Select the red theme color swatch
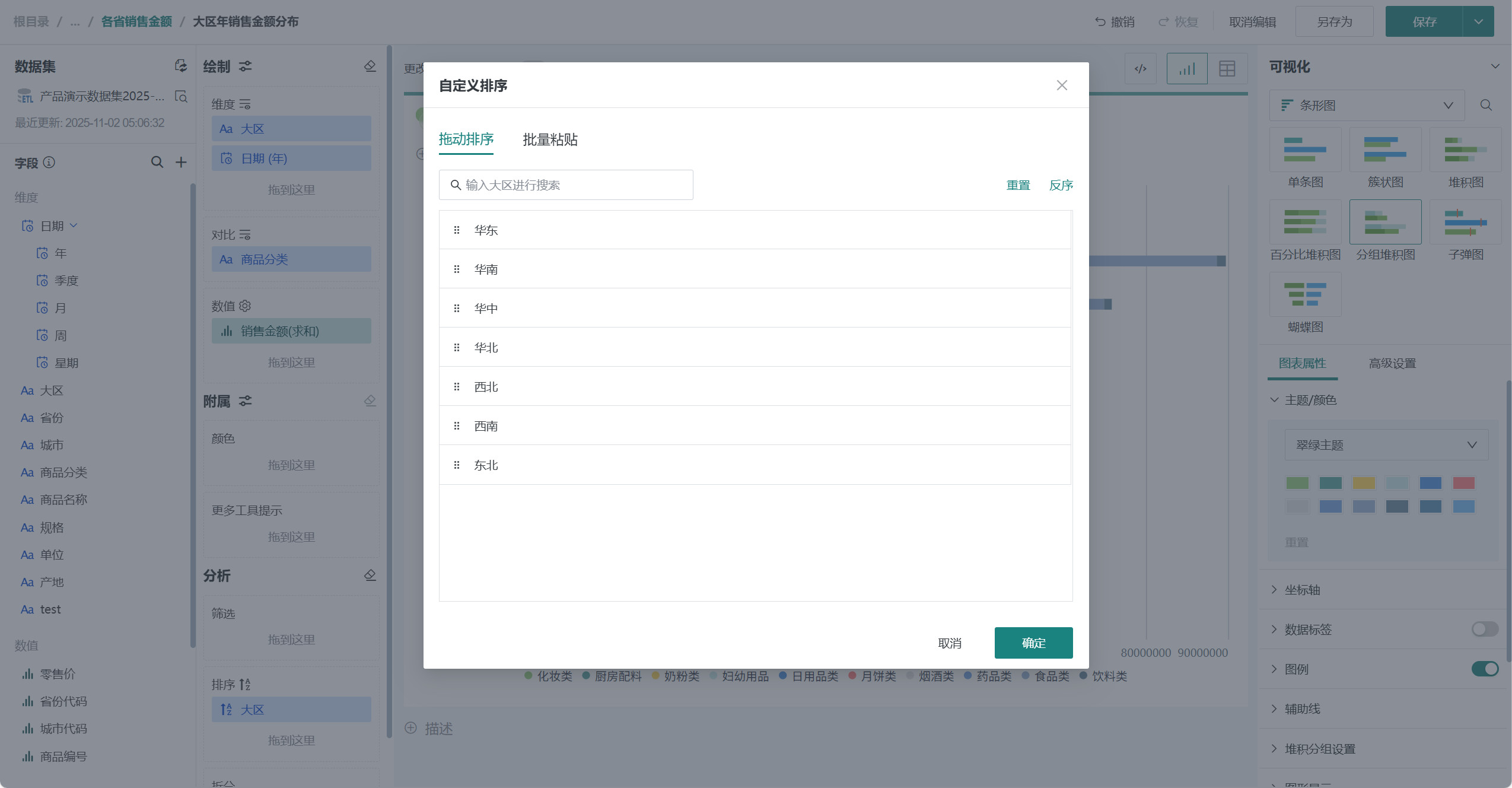Image resolution: width=1512 pixels, height=788 pixels. pyautogui.click(x=1463, y=483)
